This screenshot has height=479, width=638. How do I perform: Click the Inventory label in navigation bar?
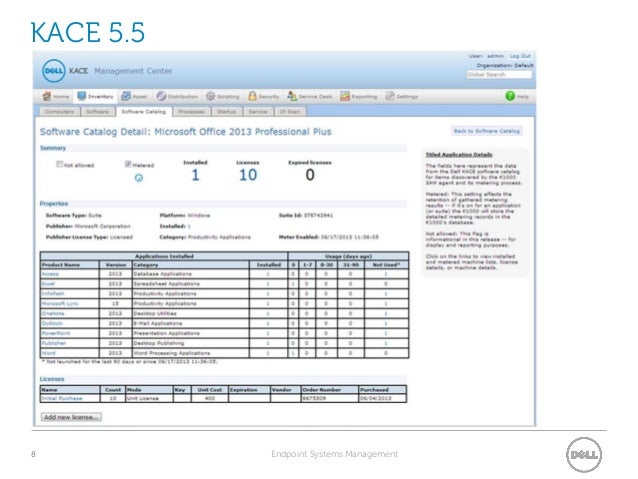tap(101, 97)
